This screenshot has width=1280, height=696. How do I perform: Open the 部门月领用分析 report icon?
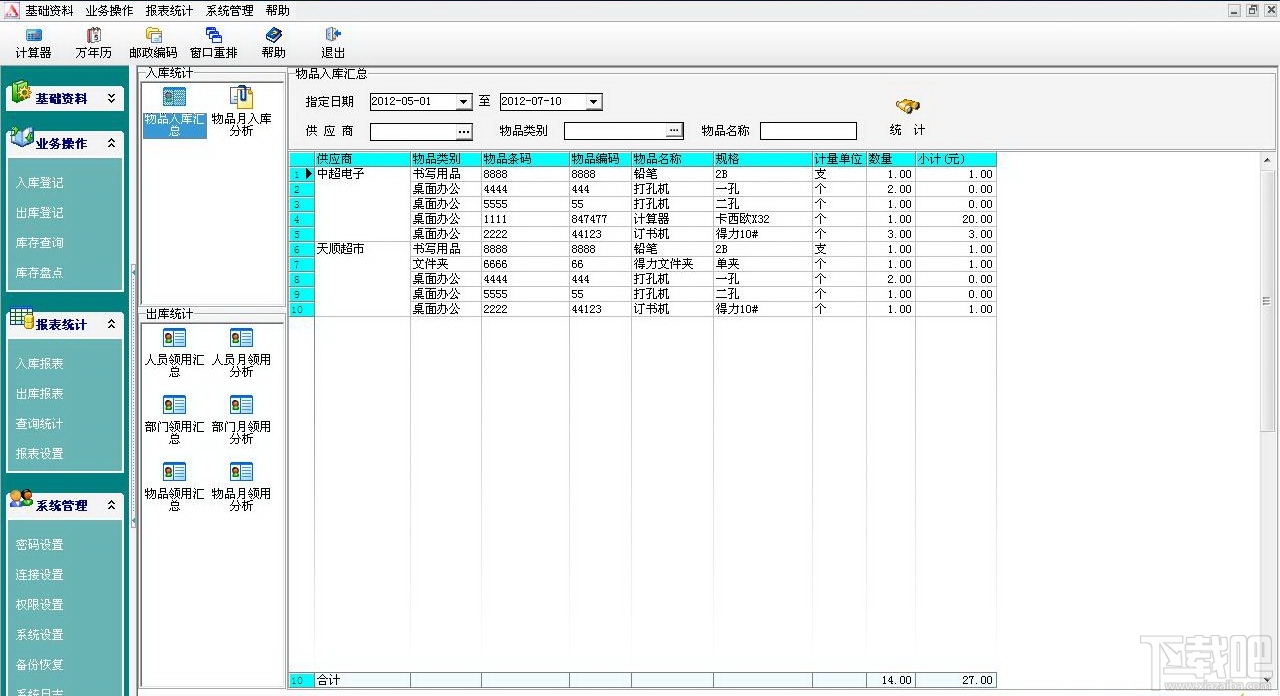[x=241, y=419]
